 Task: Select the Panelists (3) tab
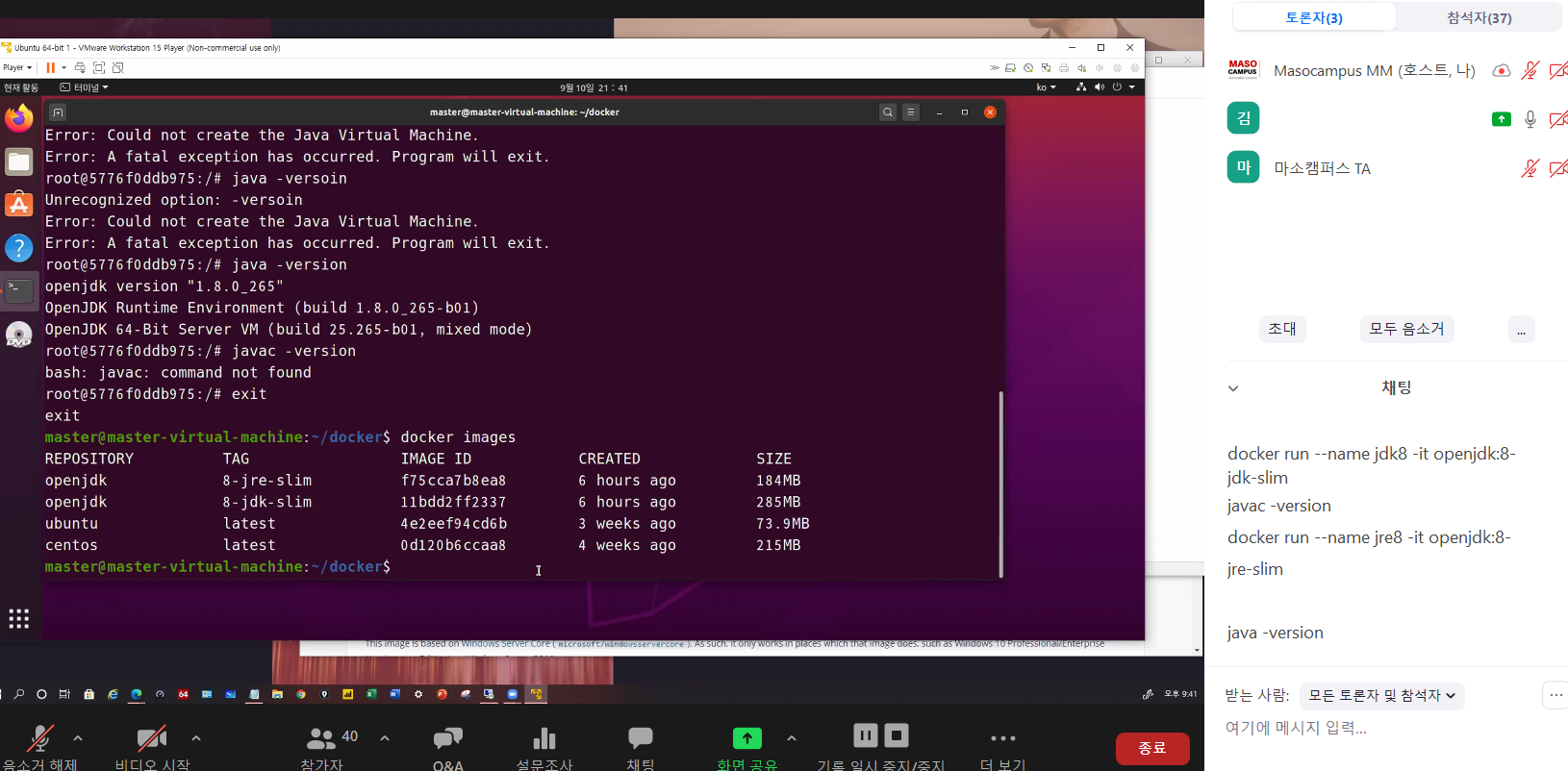click(1314, 17)
